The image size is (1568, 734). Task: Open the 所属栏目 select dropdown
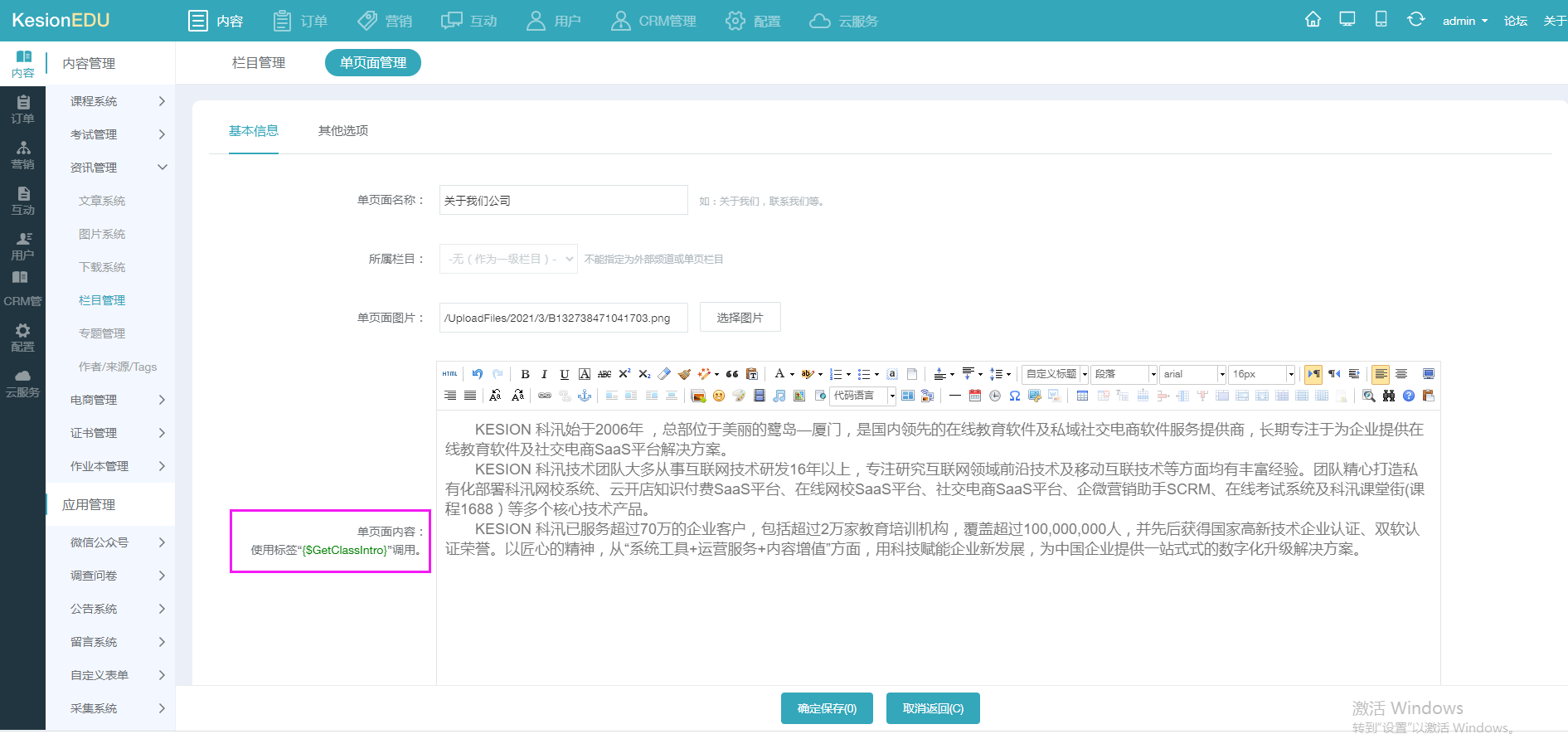point(508,259)
